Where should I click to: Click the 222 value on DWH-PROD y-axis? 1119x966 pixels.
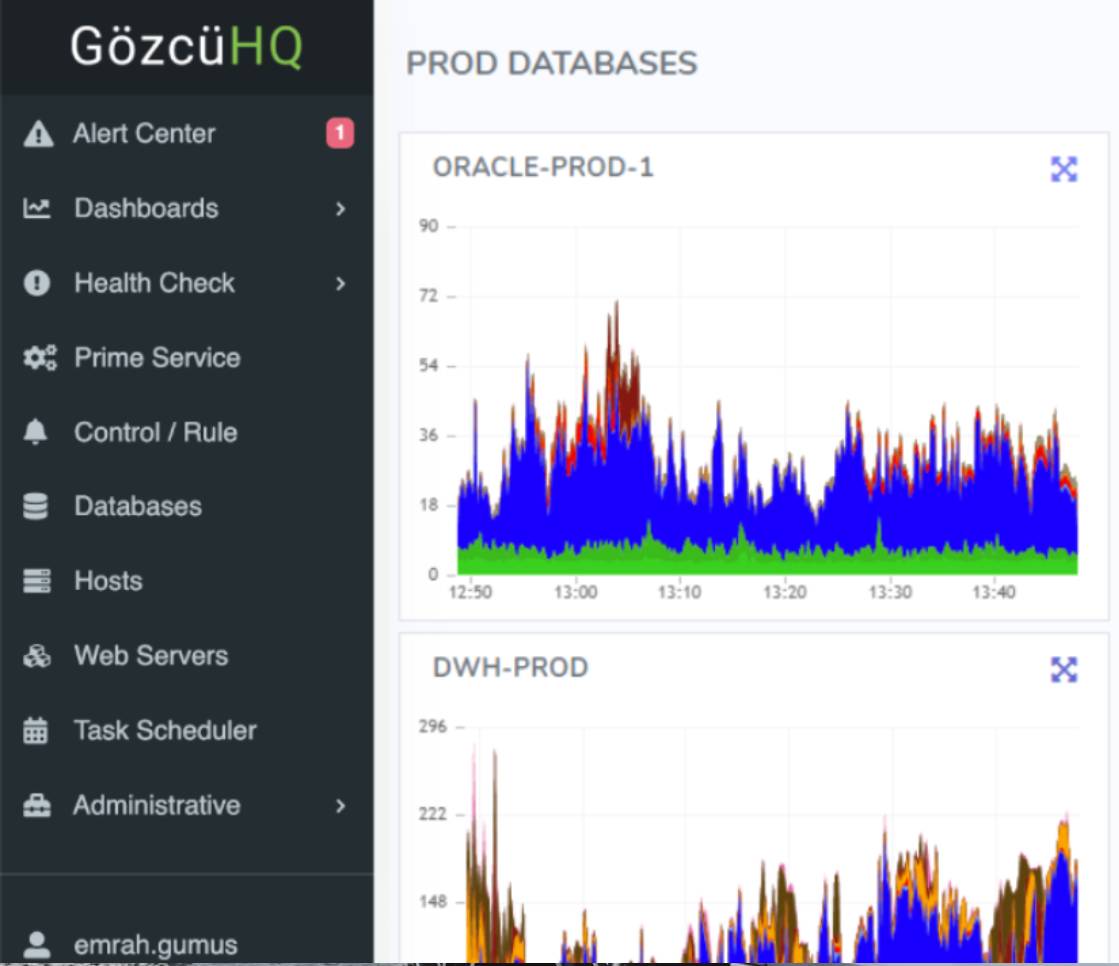(432, 814)
